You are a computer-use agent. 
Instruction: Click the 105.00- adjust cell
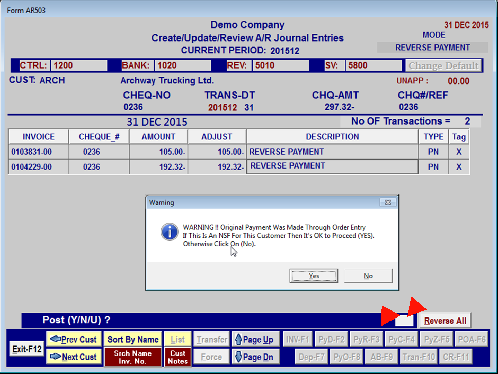point(217,152)
